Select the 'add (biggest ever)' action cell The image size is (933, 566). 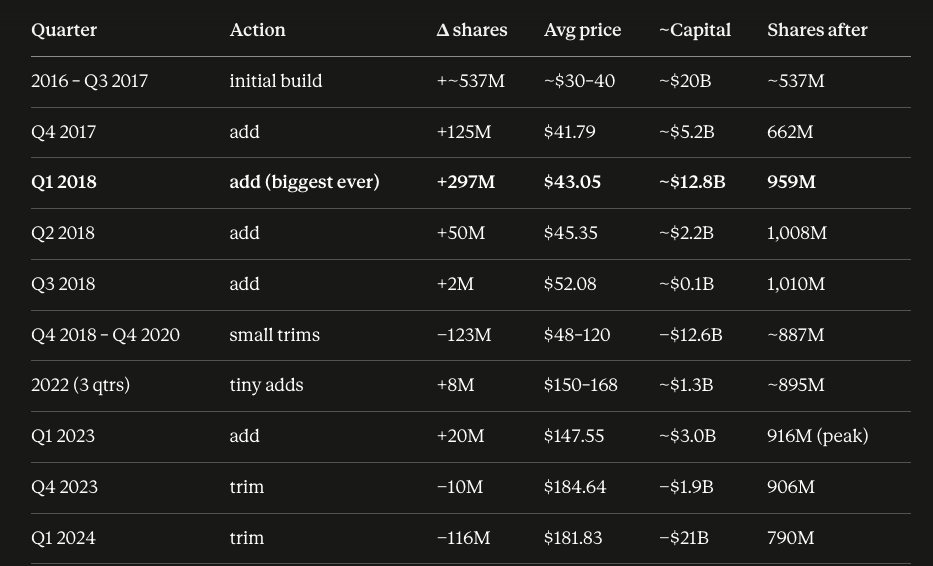(x=304, y=182)
